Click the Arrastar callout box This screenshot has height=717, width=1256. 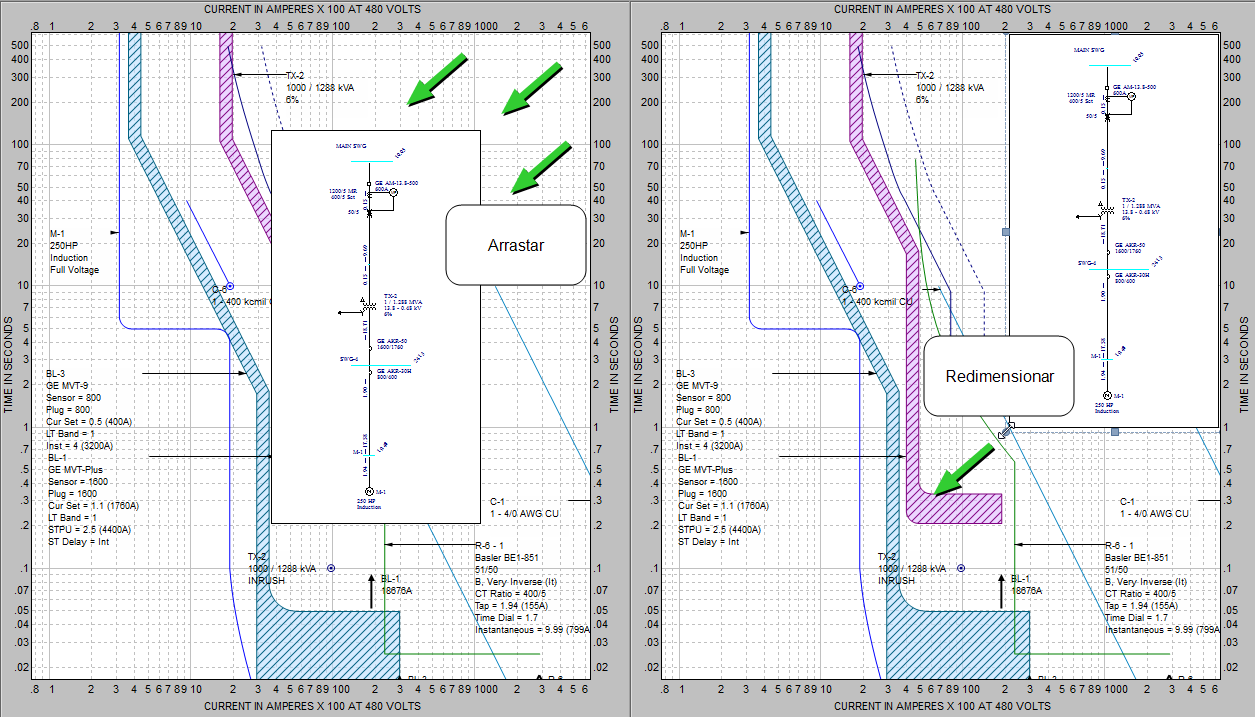click(x=515, y=245)
